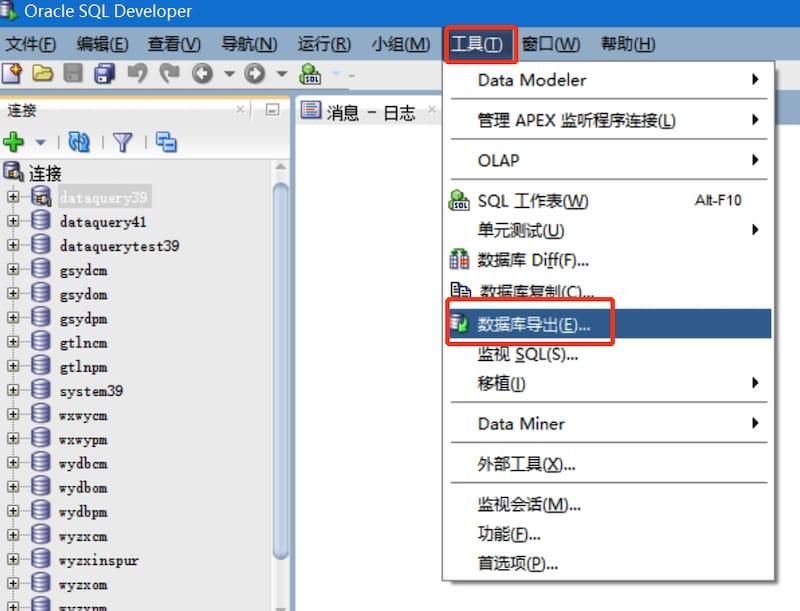Click the Save All toolbar icon
This screenshot has height=611, width=800.
(x=105, y=73)
